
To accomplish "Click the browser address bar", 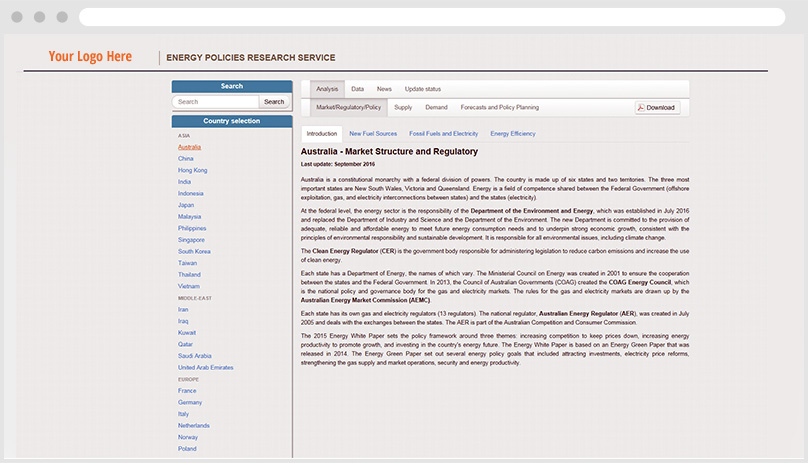I will [430, 17].
